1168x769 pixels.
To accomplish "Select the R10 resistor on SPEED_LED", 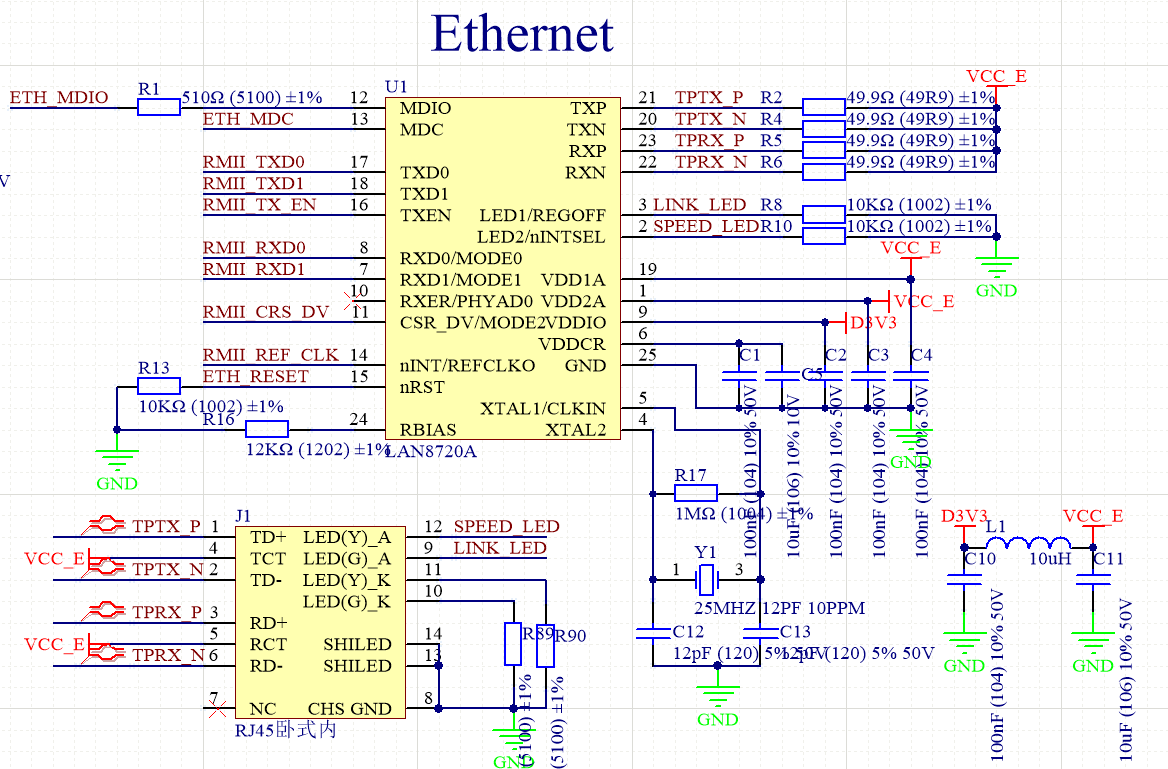I will click(x=824, y=236).
